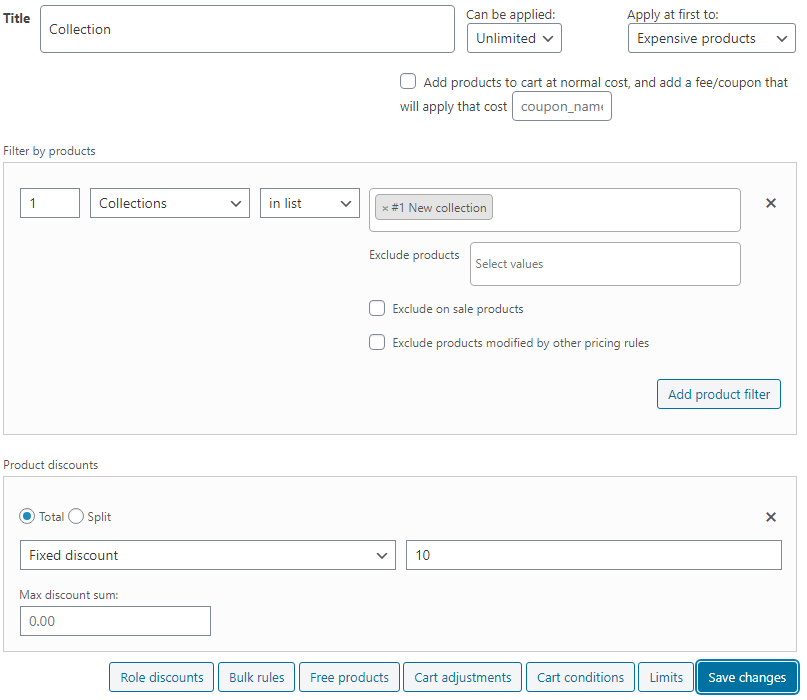Focus the Max discount sum field
Screen dimensions: 807x700
click(x=115, y=621)
